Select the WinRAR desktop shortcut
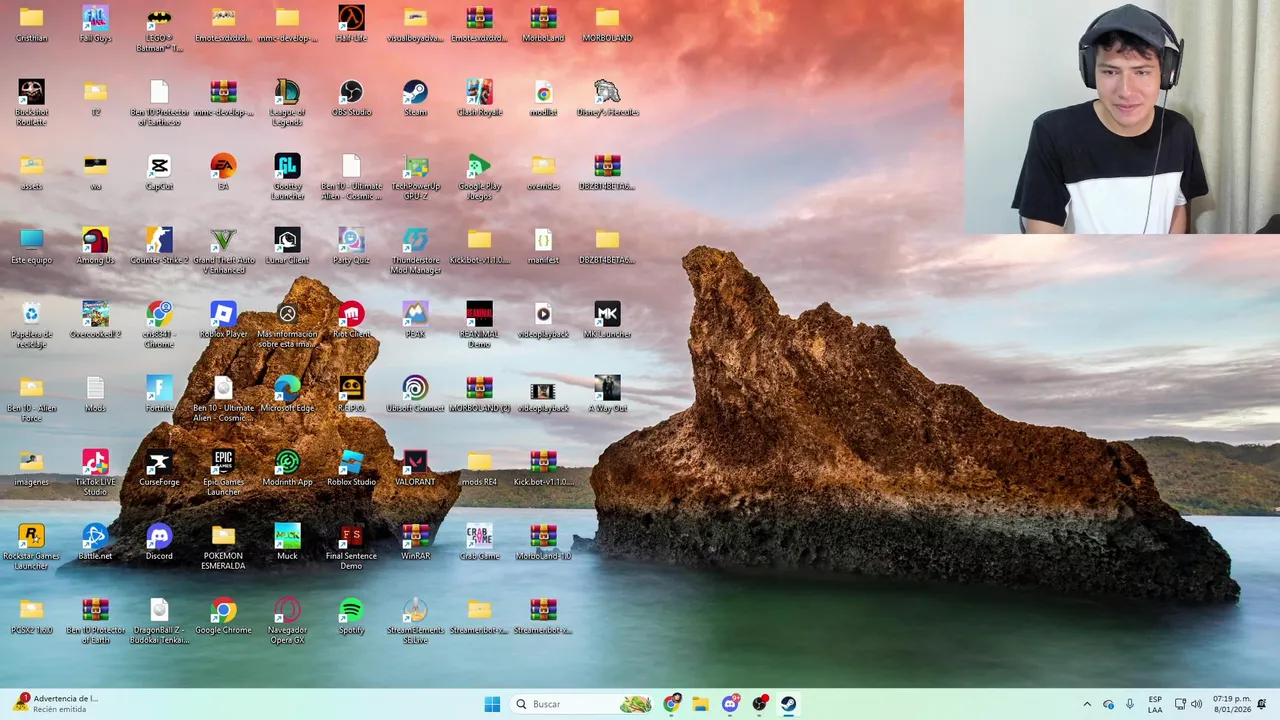This screenshot has height=720, width=1280. pos(415,543)
